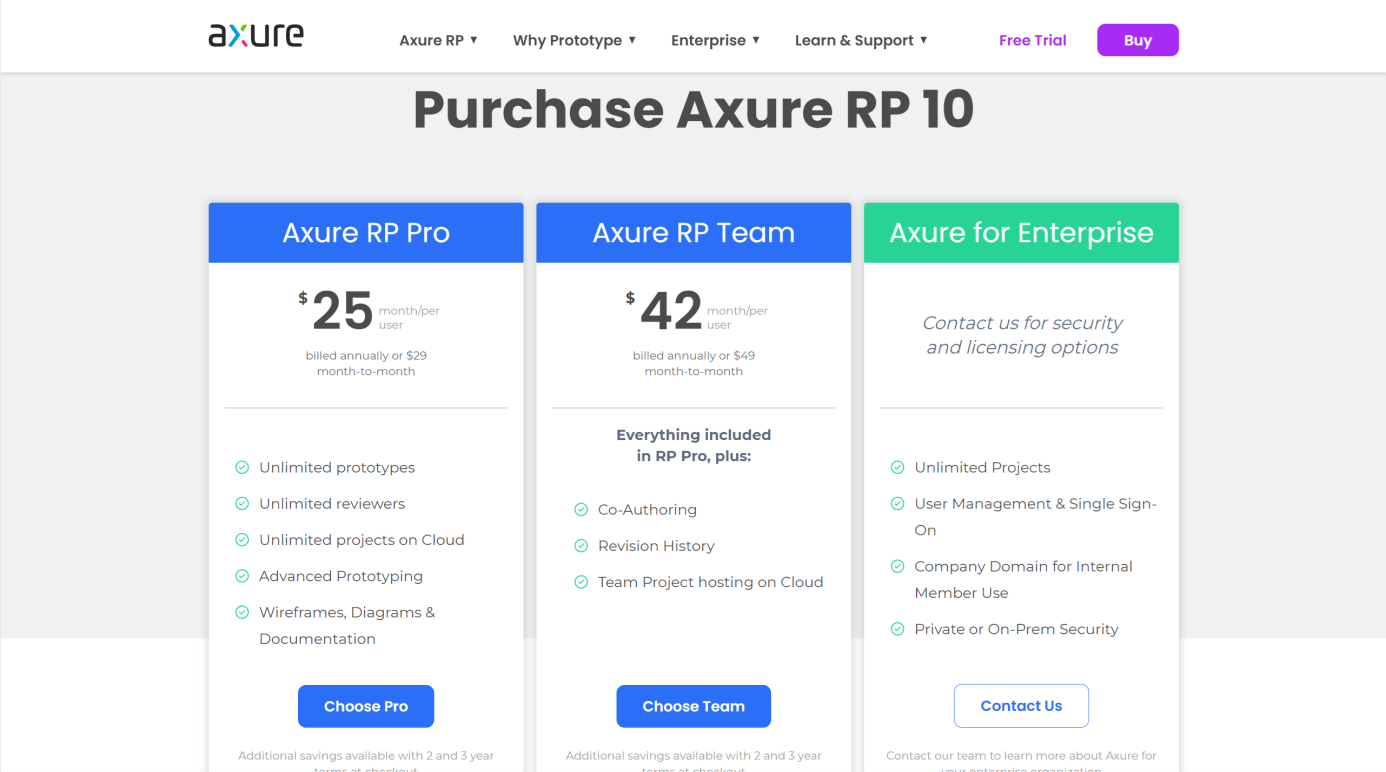1386x772 pixels.
Task: Click the 'Unlimited reviewers' feature text
Action: pyautogui.click(x=332, y=503)
